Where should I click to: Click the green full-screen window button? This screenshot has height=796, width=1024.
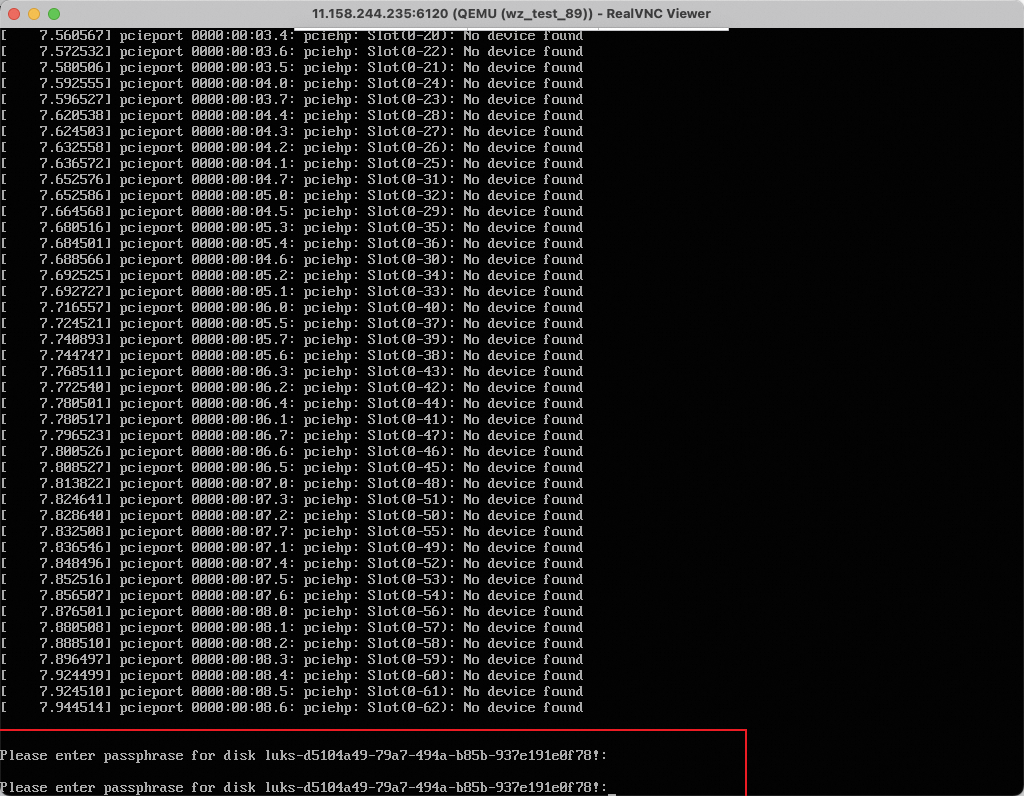[x=53, y=14]
